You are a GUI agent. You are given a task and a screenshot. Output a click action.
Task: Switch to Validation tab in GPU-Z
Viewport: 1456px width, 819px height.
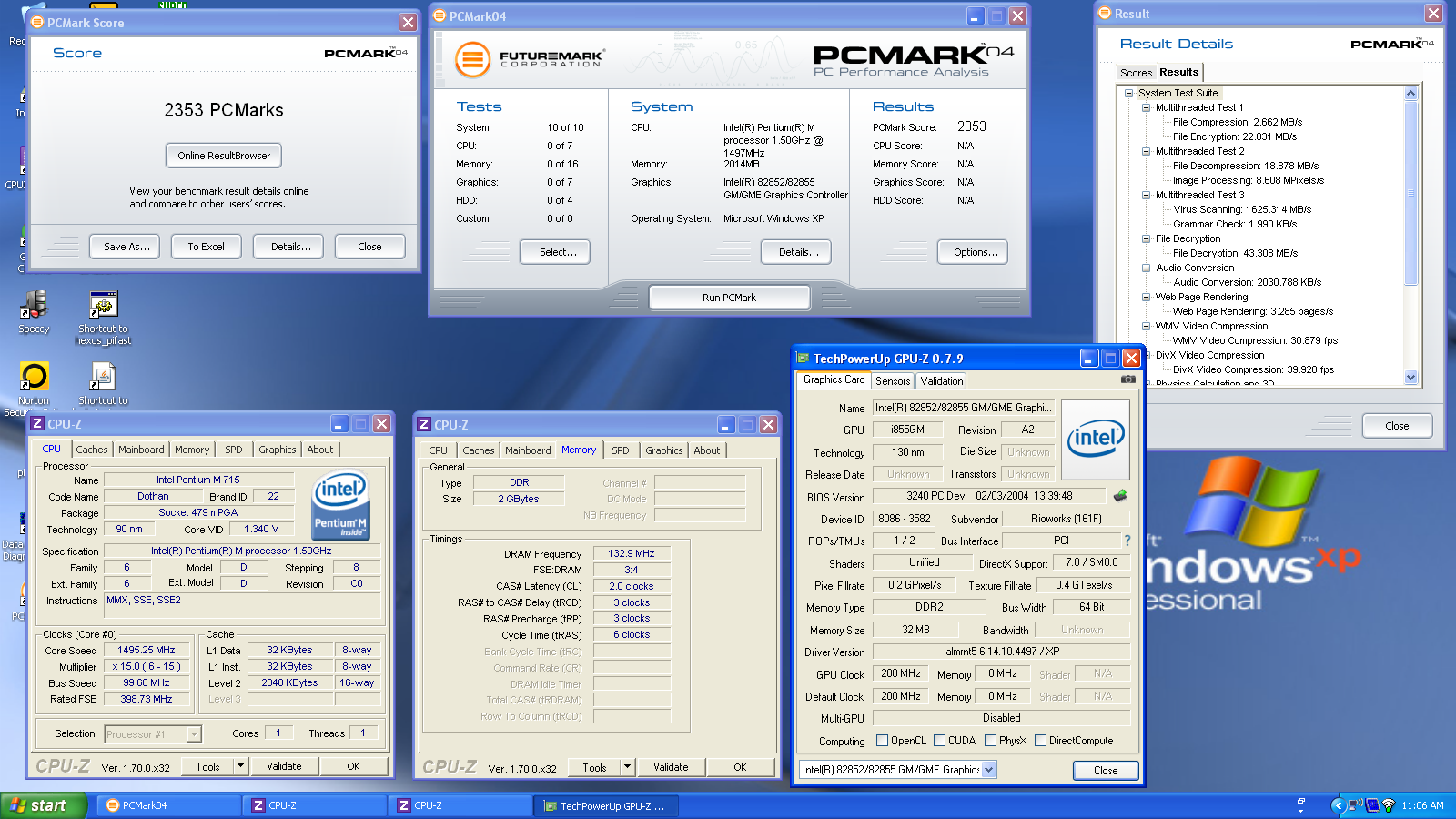click(941, 381)
